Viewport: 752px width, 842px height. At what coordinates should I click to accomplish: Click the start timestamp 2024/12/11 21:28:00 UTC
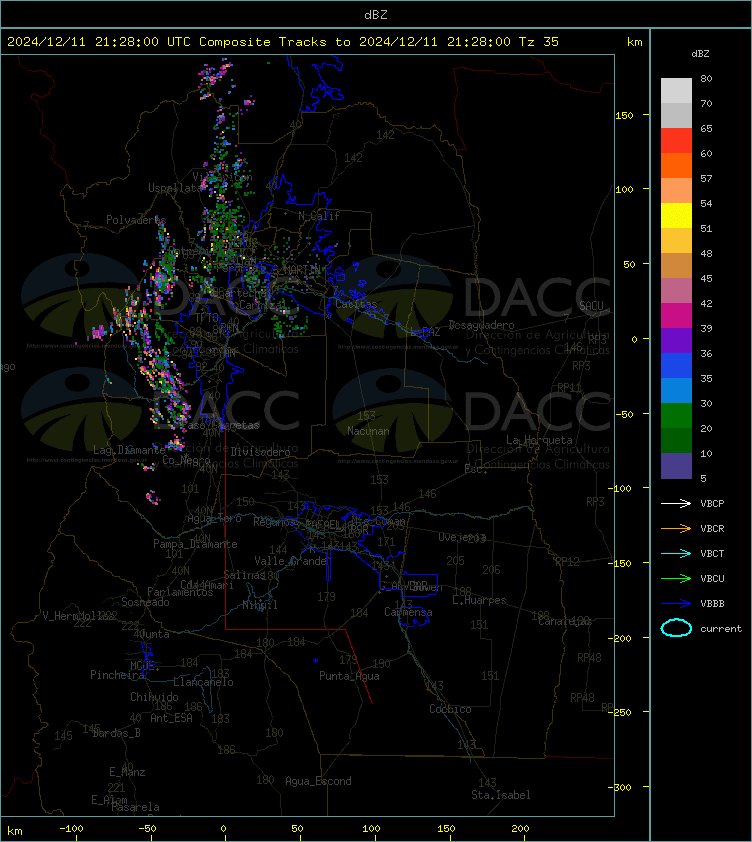pyautogui.click(x=98, y=42)
